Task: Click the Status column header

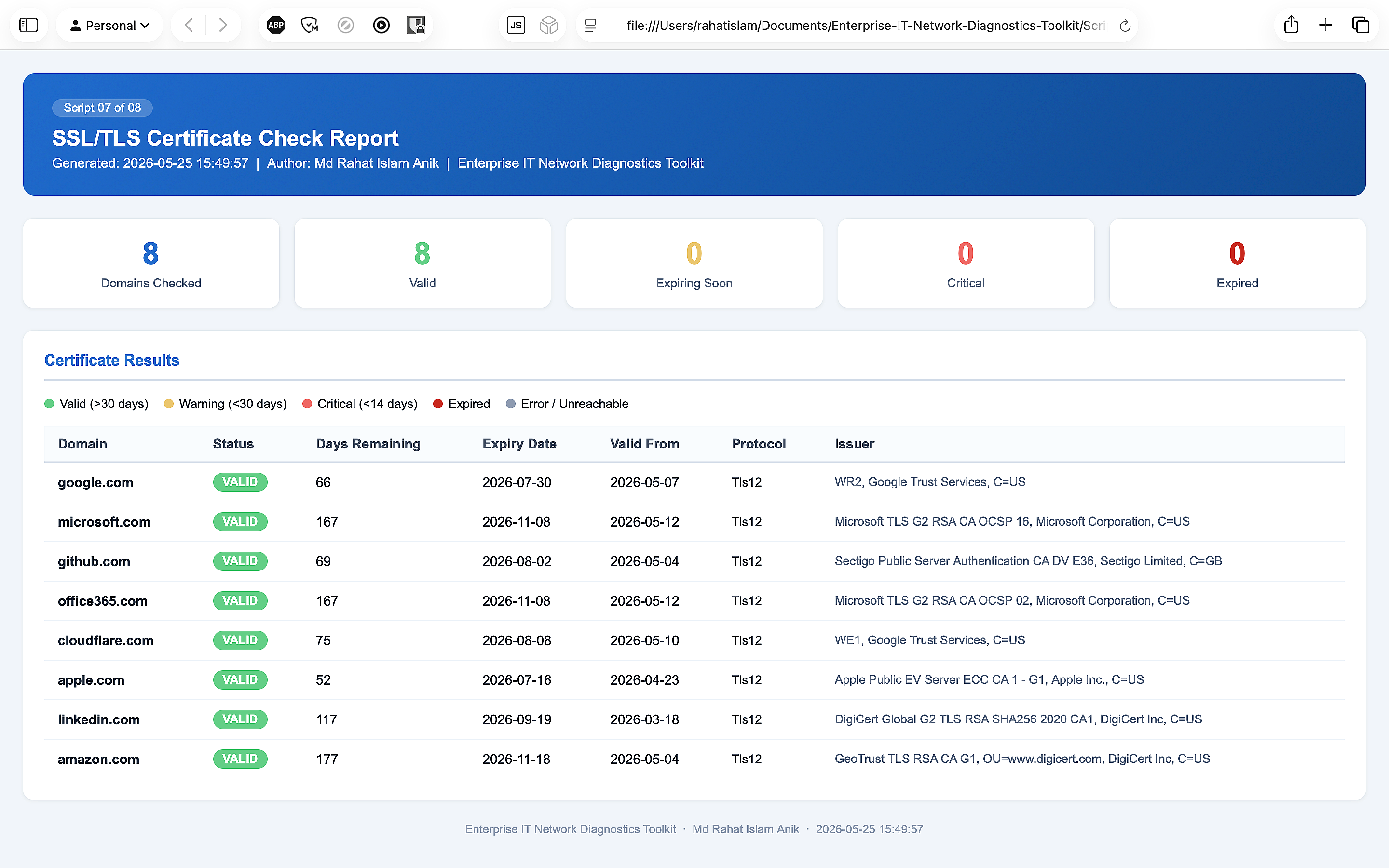Action: (233, 444)
